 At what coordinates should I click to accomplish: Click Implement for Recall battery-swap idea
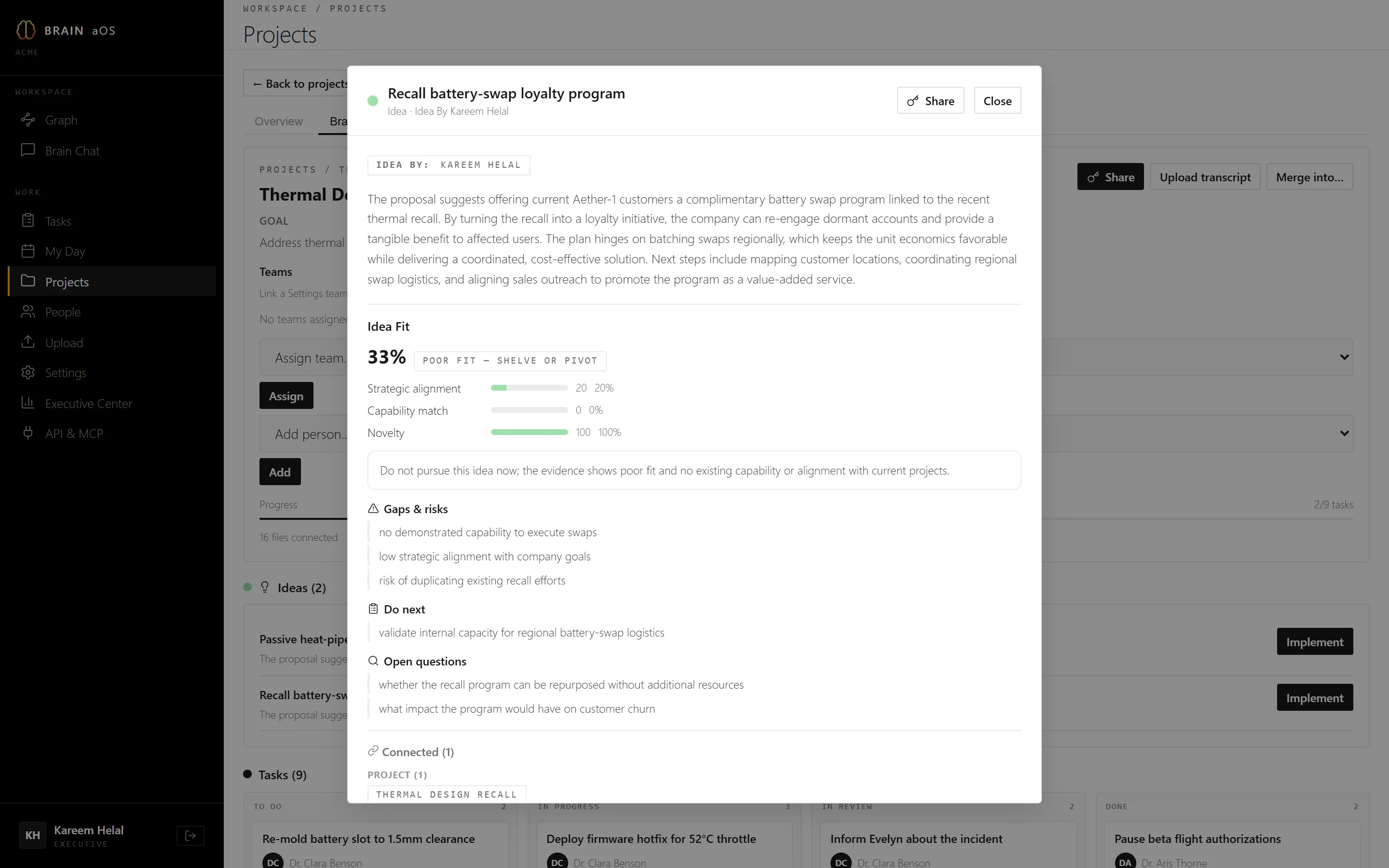(x=1314, y=697)
